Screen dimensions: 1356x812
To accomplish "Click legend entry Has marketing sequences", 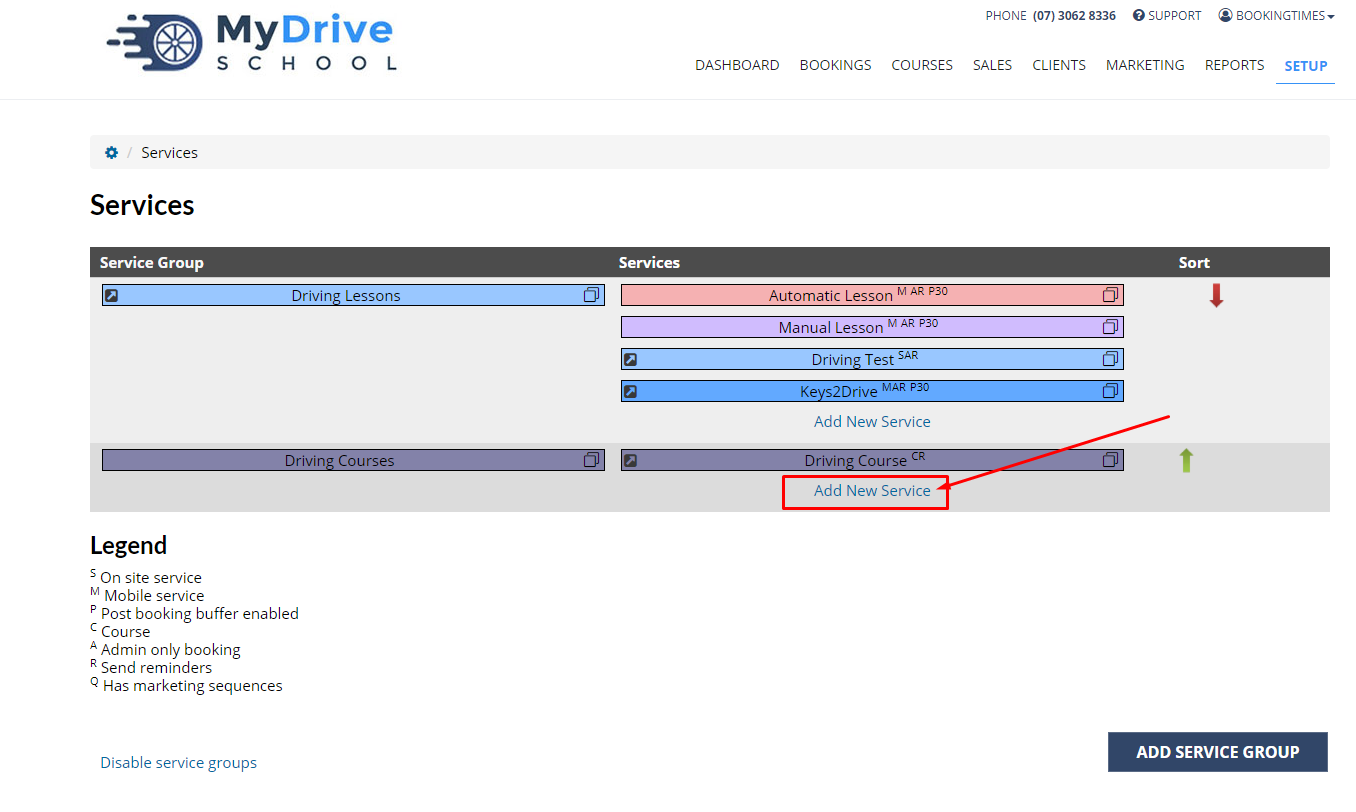I will click(186, 686).
